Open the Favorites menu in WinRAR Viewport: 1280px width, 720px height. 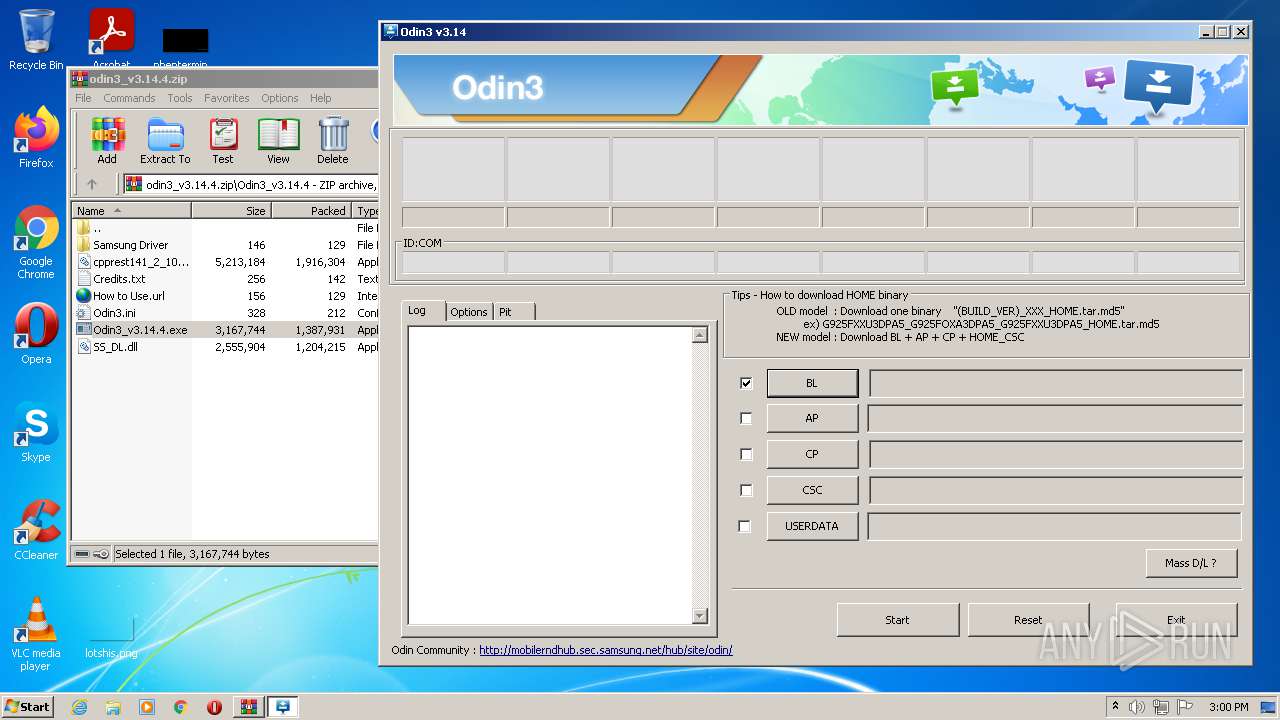[227, 98]
